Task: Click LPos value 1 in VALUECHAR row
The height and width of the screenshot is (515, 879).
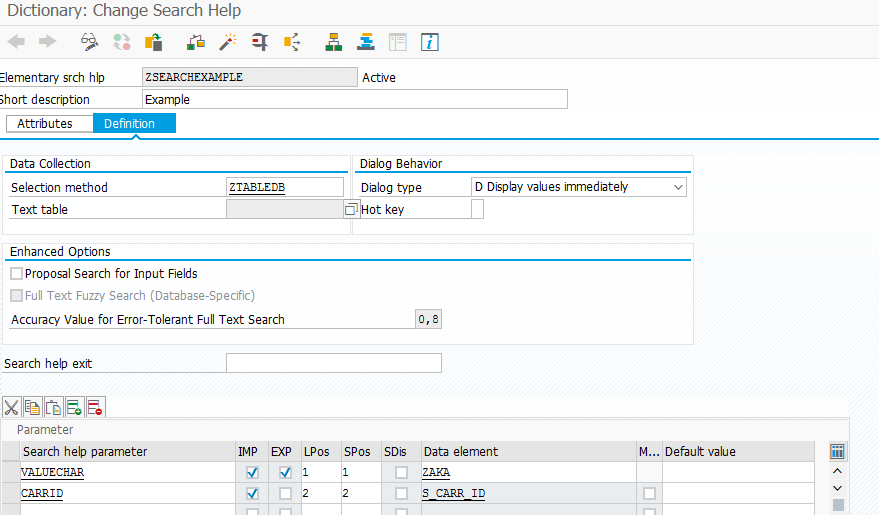Action: click(321, 472)
